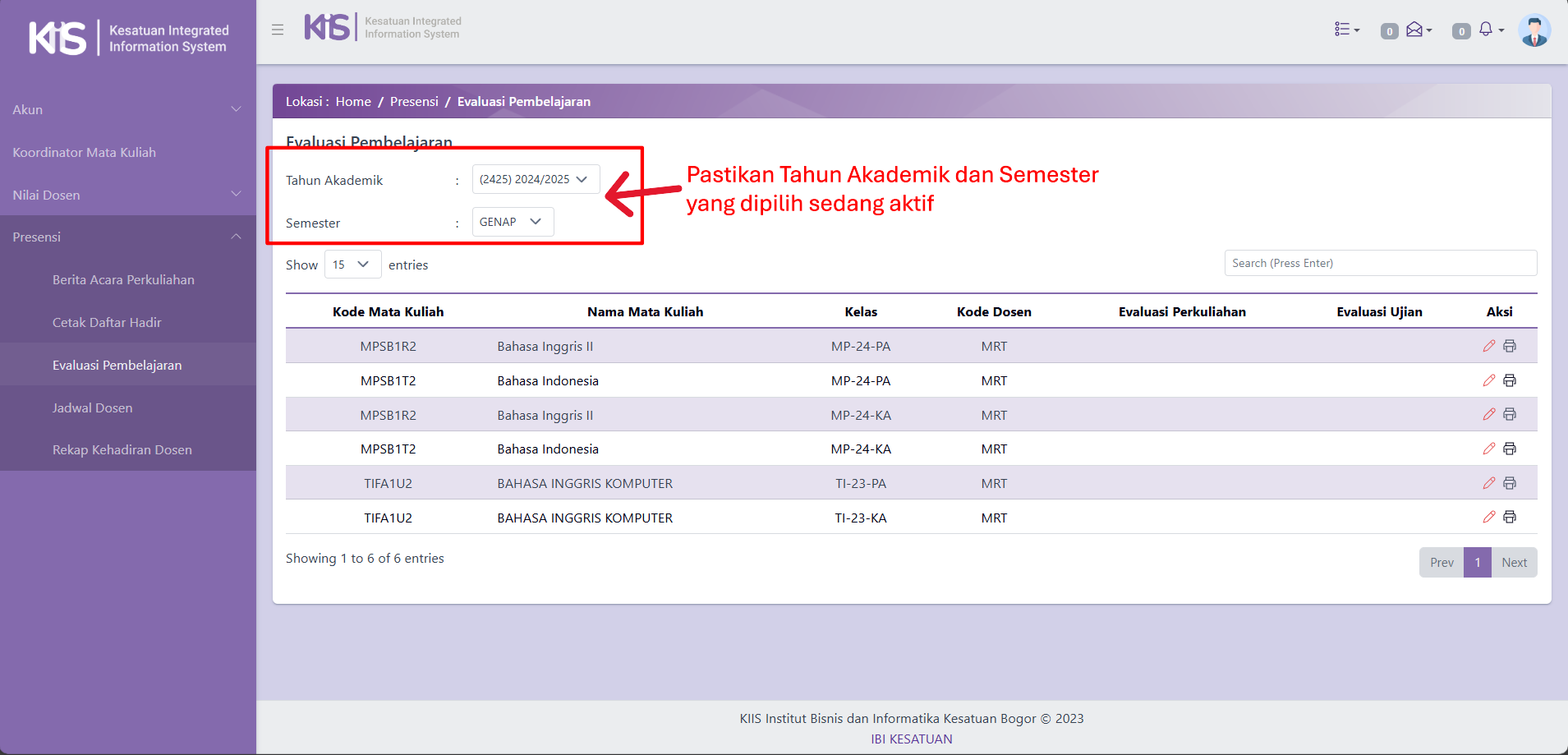This screenshot has width=1568, height=755.
Task: Collapse the Presensi sidebar menu
Action: point(127,237)
